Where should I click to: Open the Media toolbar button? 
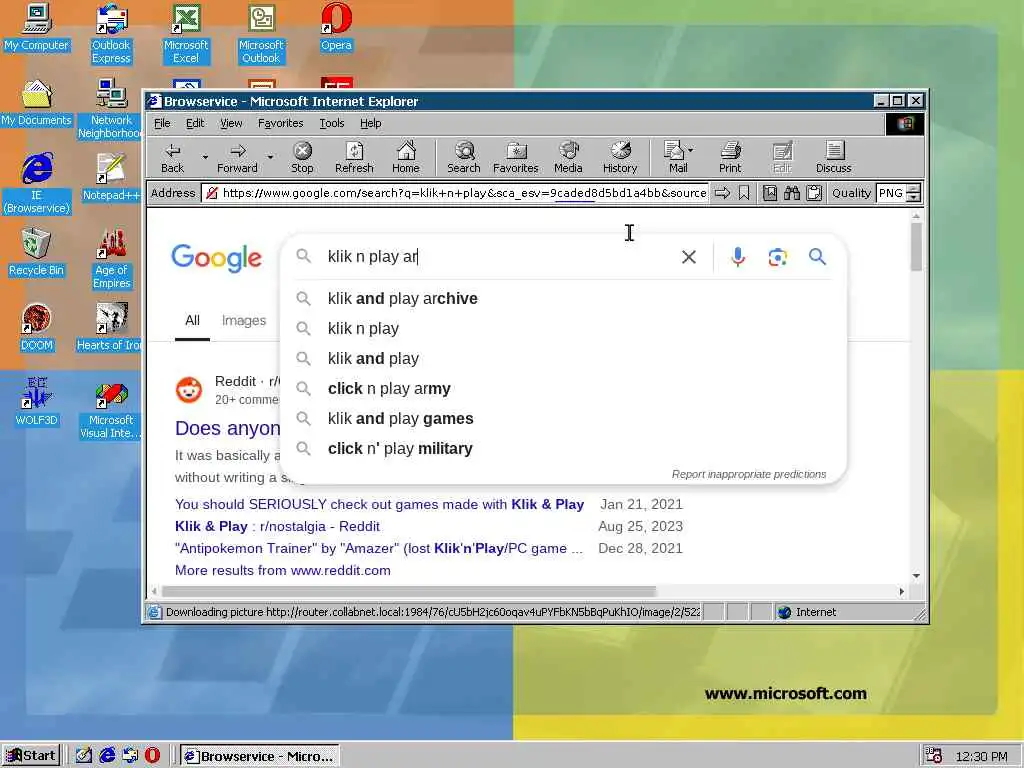568,157
